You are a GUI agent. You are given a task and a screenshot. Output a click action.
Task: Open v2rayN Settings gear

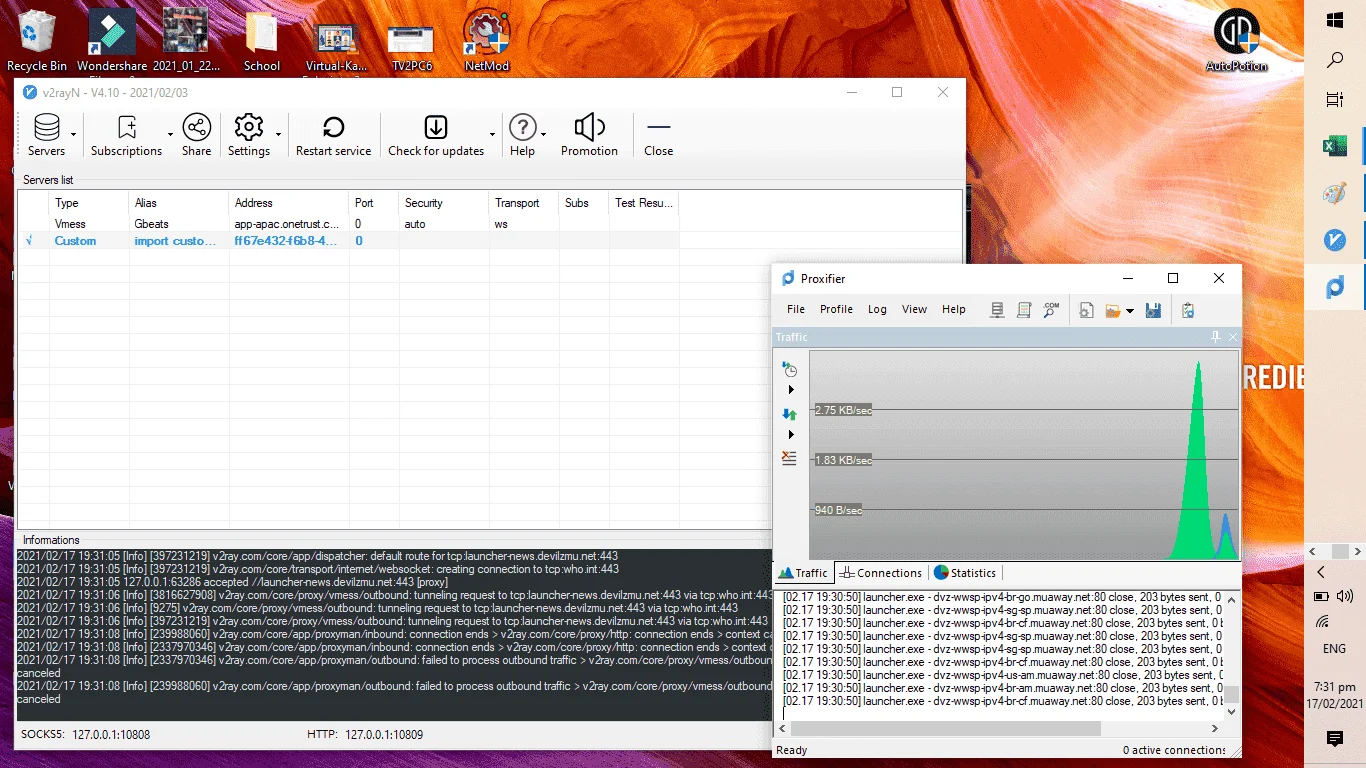pyautogui.click(x=248, y=136)
